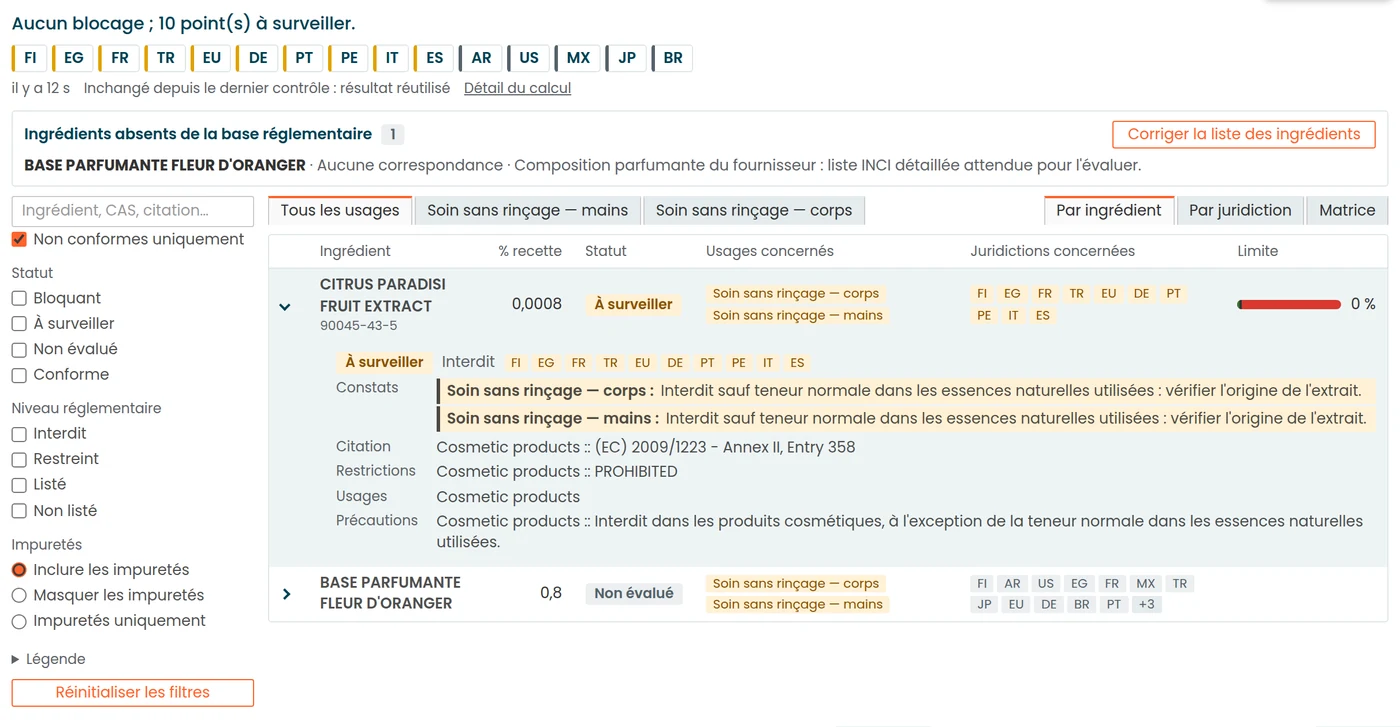Click the 0,8 recipe percentage value
The height and width of the screenshot is (727, 1400).
[551, 593]
